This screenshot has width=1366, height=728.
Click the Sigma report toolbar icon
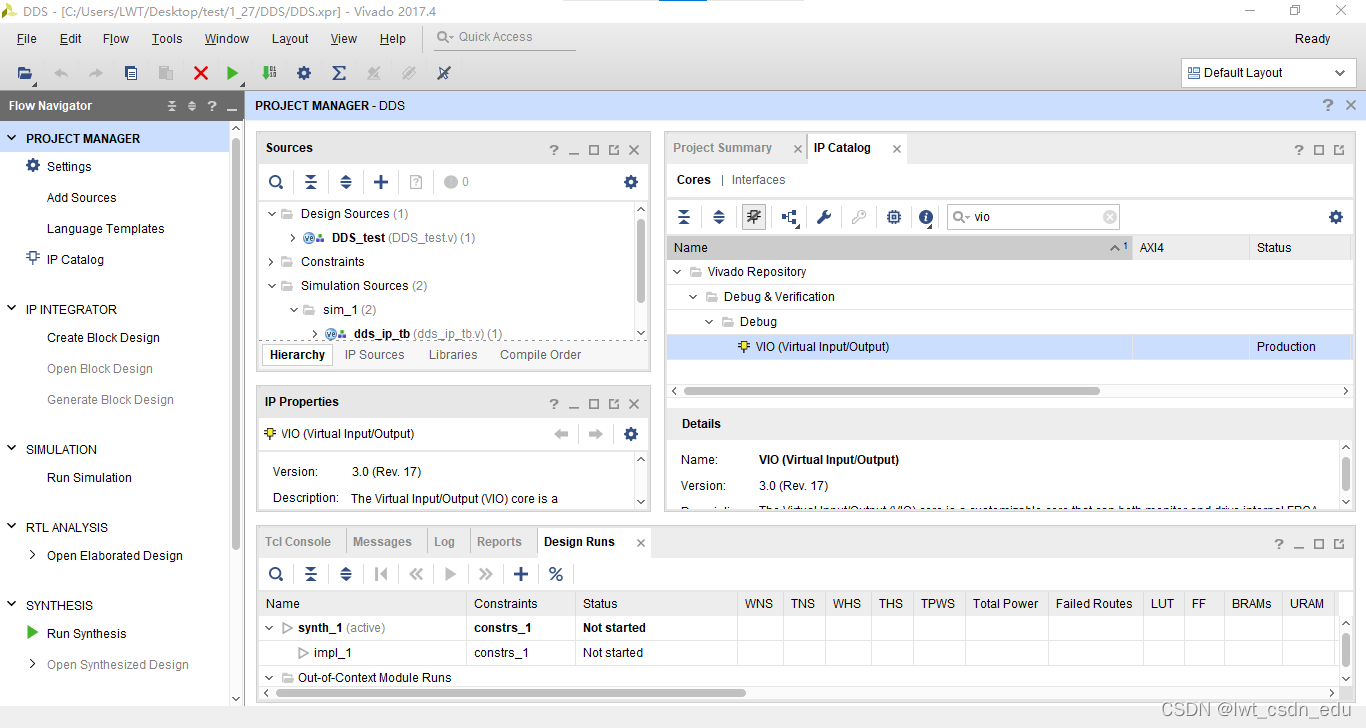click(339, 73)
